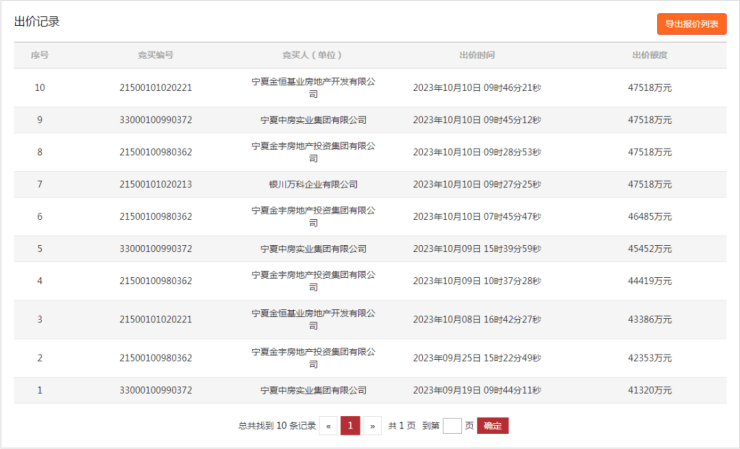Image resolution: width=740 pixels, height=449 pixels.
Task: Select the 44419万元 amount
Action: coord(650,281)
